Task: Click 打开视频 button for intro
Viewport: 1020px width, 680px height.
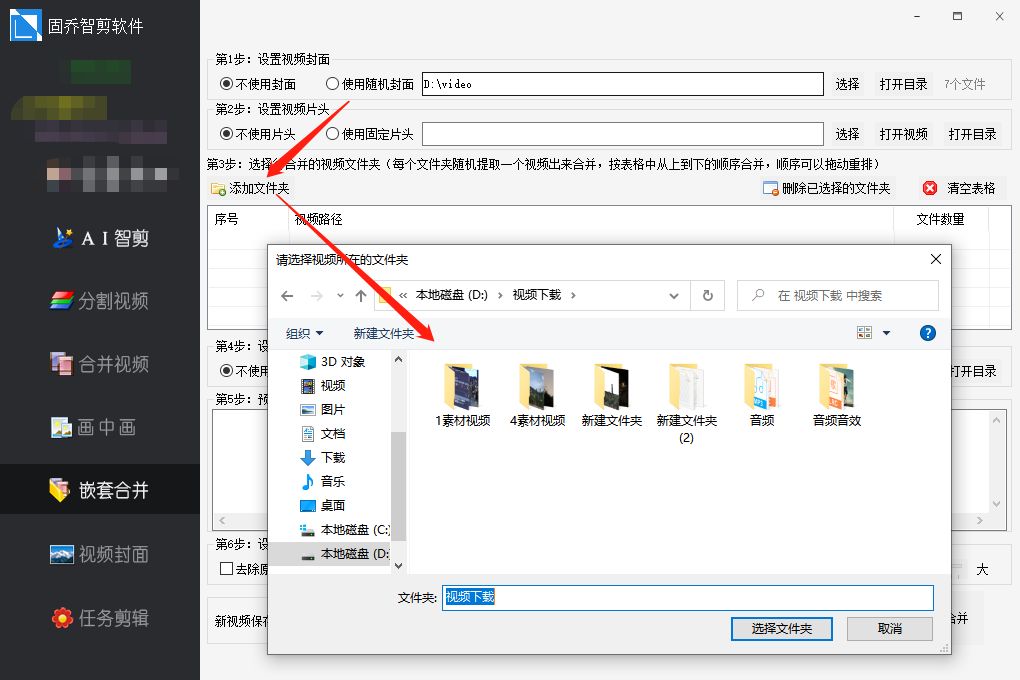Action: pos(903,134)
